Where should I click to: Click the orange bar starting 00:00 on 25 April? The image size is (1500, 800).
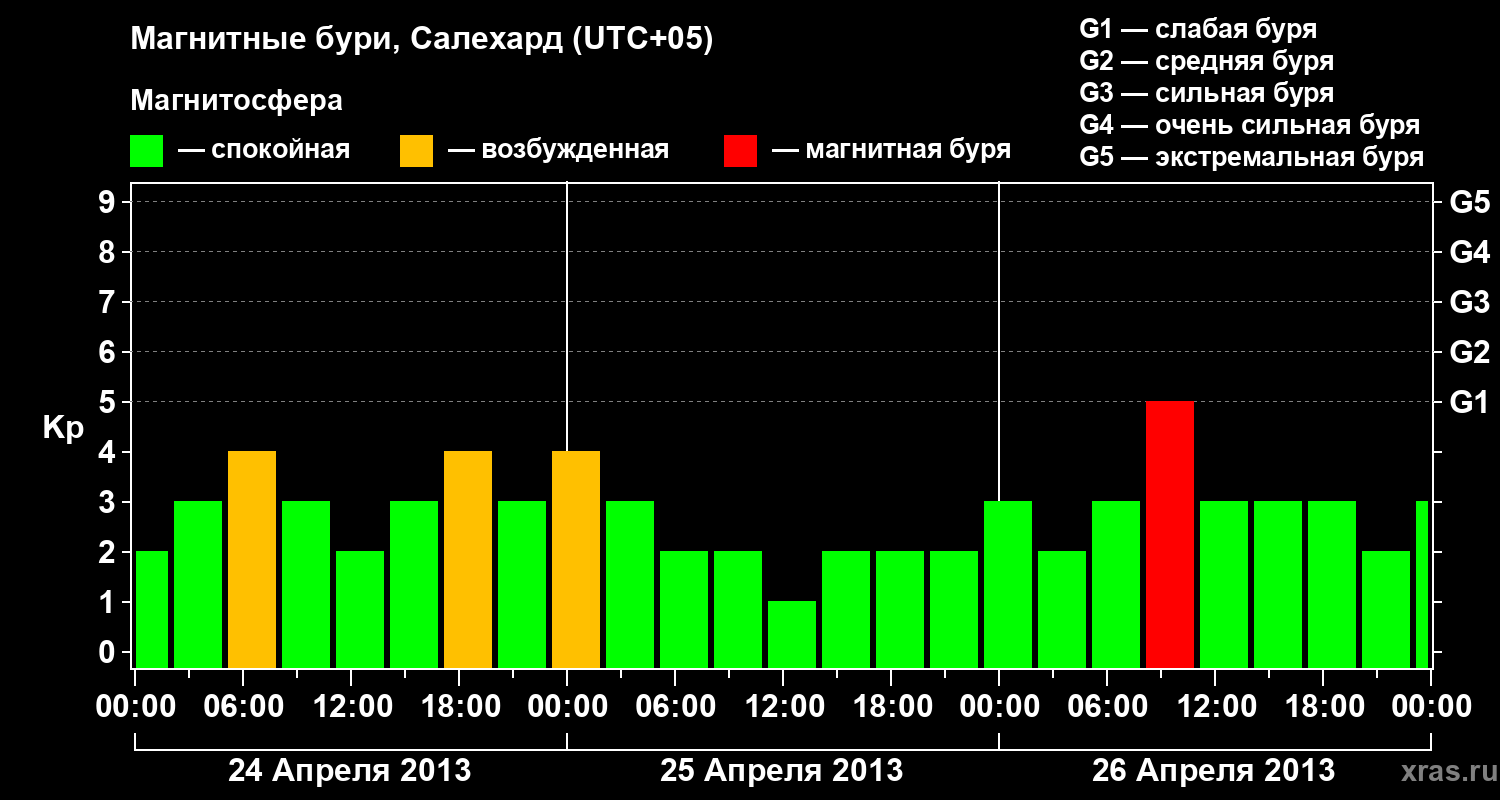(576, 559)
